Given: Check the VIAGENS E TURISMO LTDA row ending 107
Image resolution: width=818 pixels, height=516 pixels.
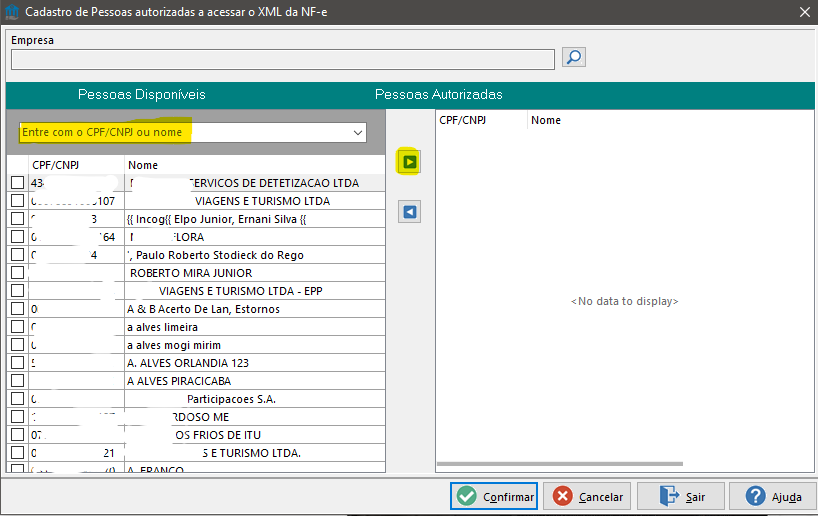Looking at the screenshot, I should pyautogui.click(x=18, y=201).
